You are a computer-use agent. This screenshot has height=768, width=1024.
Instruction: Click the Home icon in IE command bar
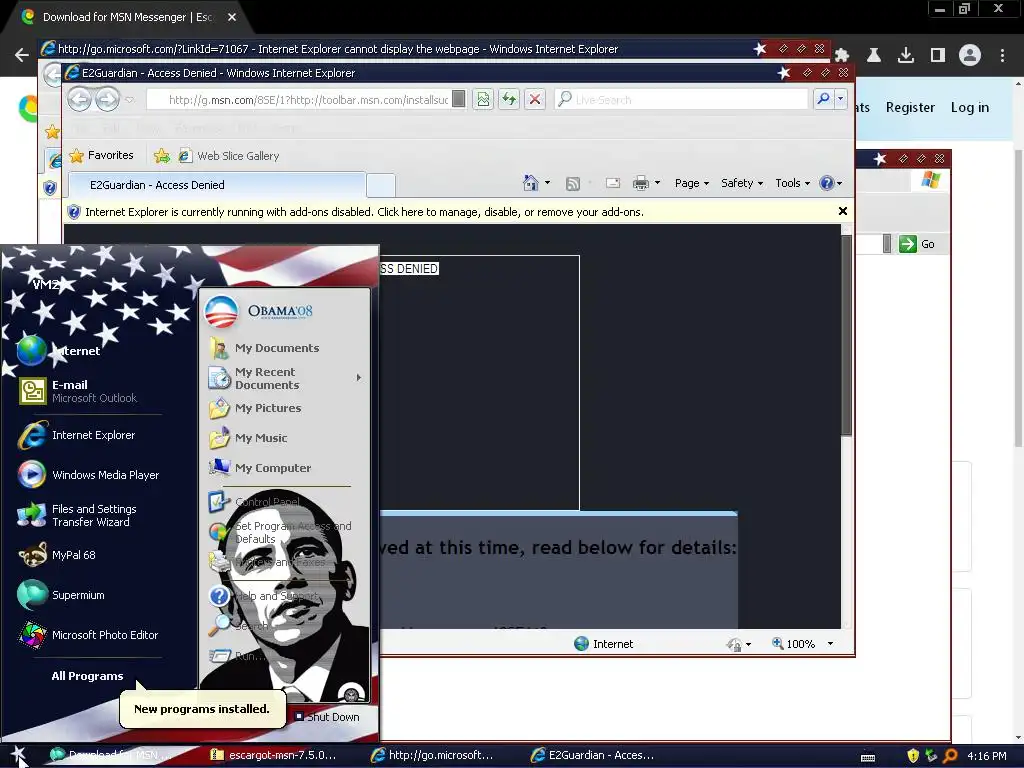531,183
